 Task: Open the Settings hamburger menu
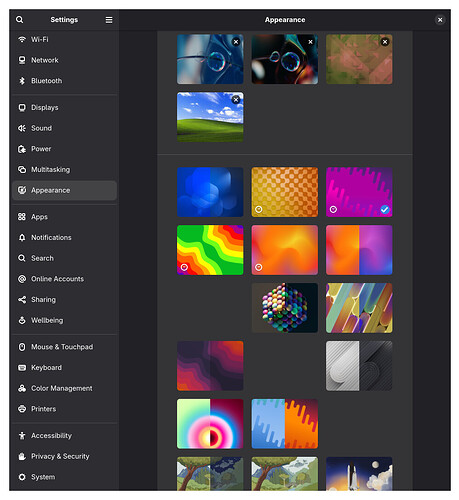pos(109,20)
